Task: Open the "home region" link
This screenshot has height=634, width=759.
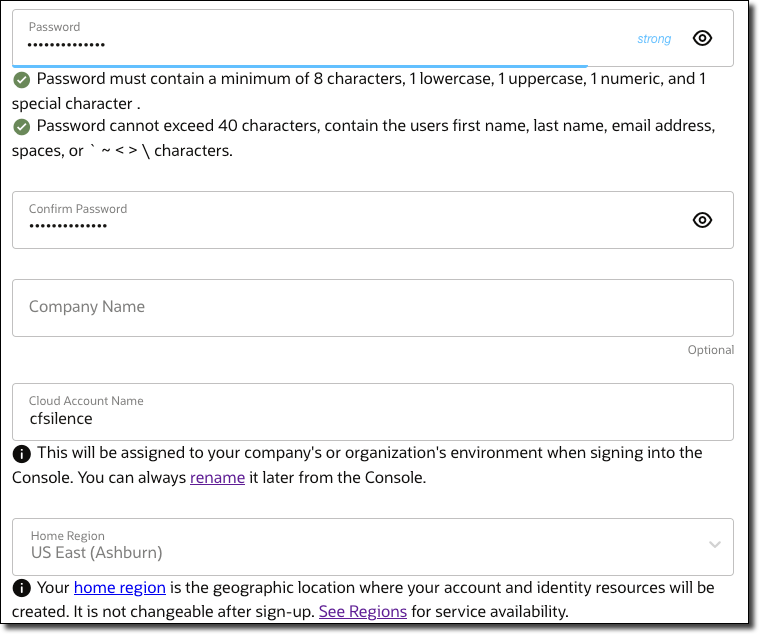Action: pyautogui.click(x=119, y=588)
